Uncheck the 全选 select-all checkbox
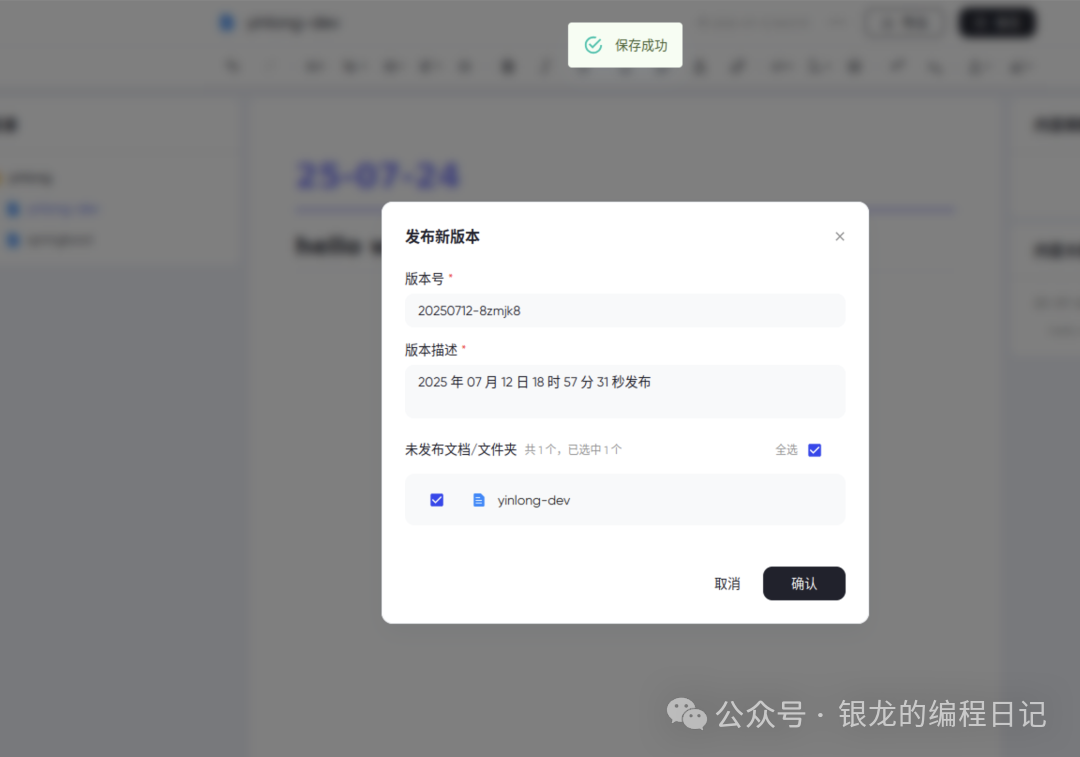Screen dimensions: 1080x757 [x=814, y=450]
